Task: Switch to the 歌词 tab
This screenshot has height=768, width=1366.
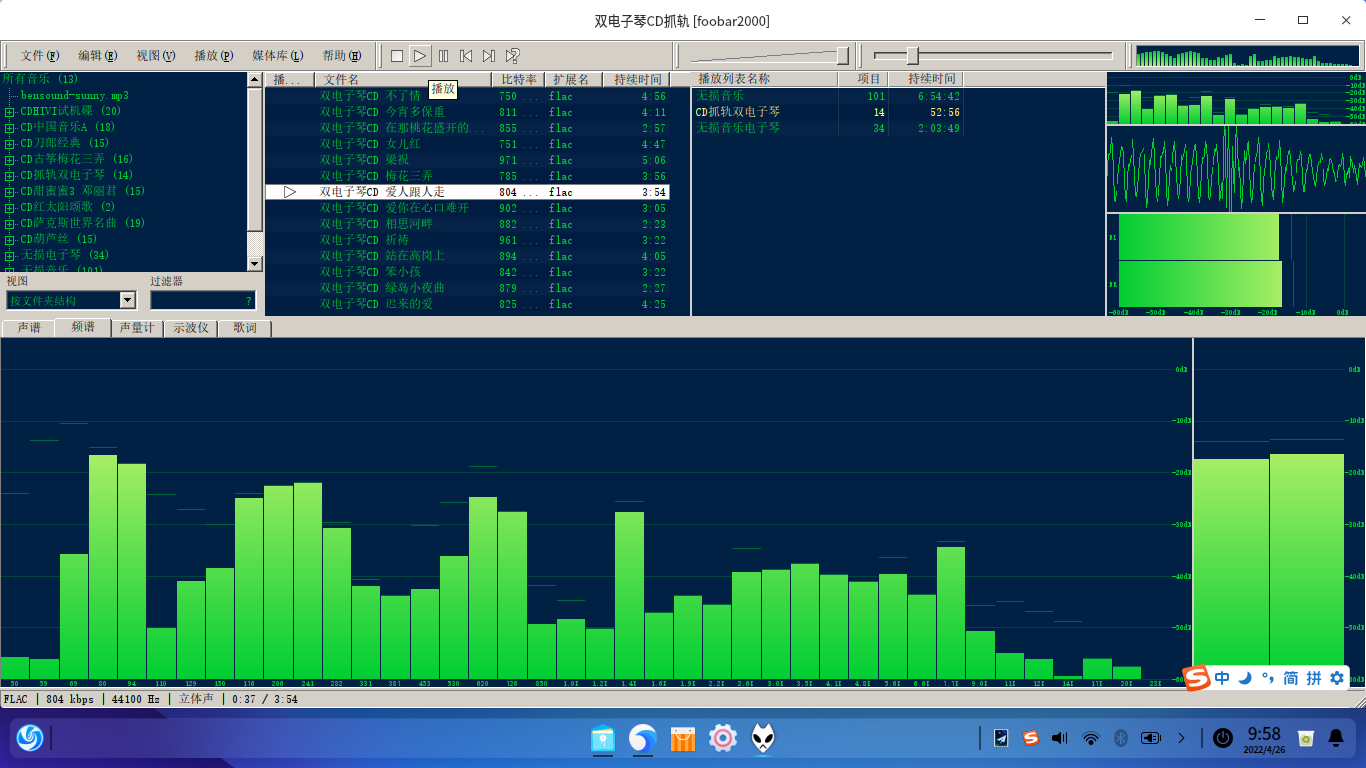Action: click(245, 328)
